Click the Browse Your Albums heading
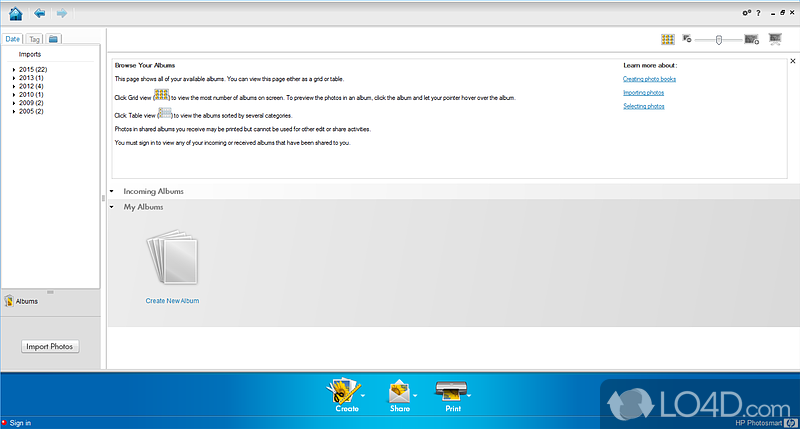 [145, 65]
